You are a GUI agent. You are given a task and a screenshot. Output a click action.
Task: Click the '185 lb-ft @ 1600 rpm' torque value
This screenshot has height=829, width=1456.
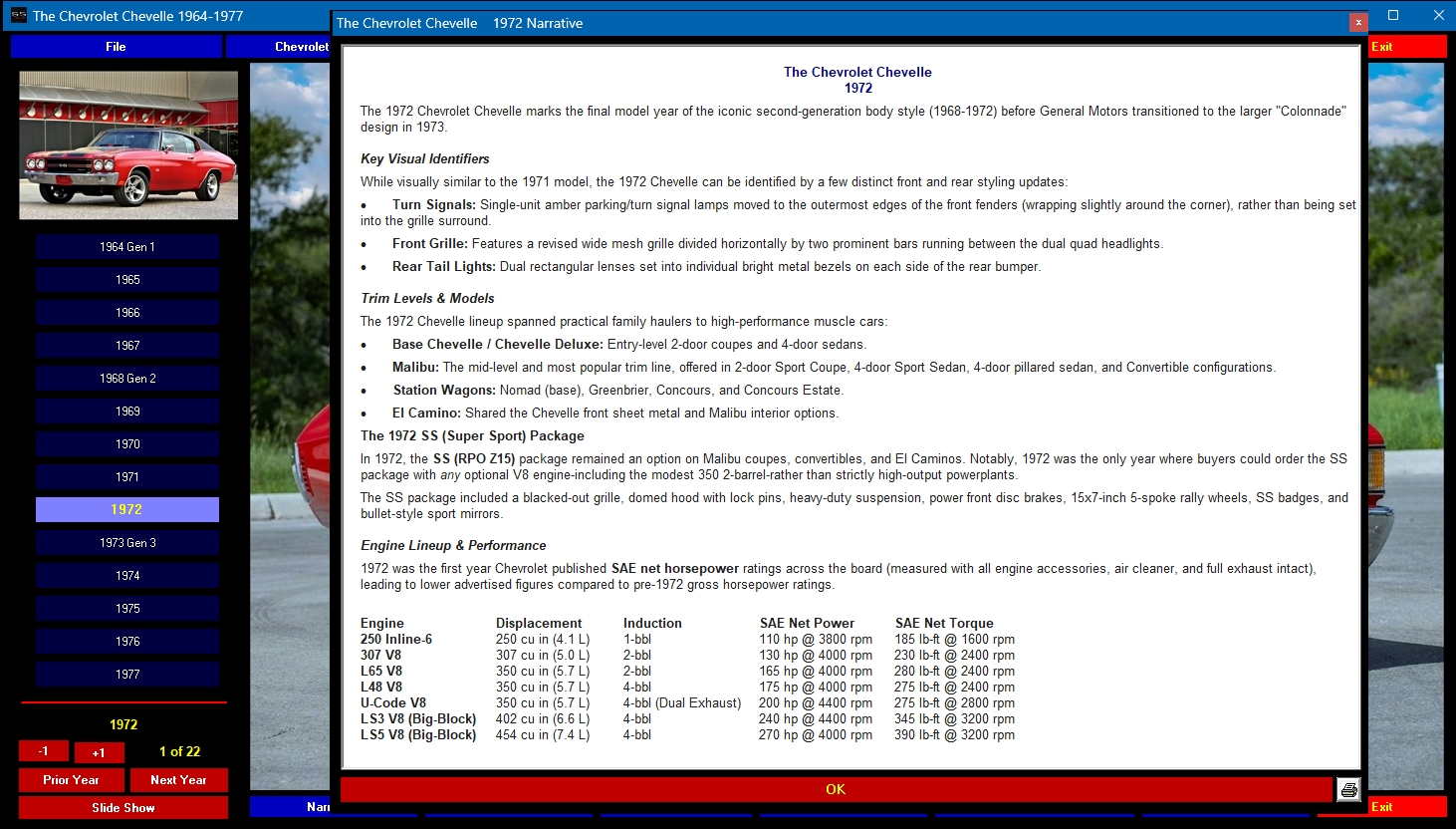coord(954,639)
